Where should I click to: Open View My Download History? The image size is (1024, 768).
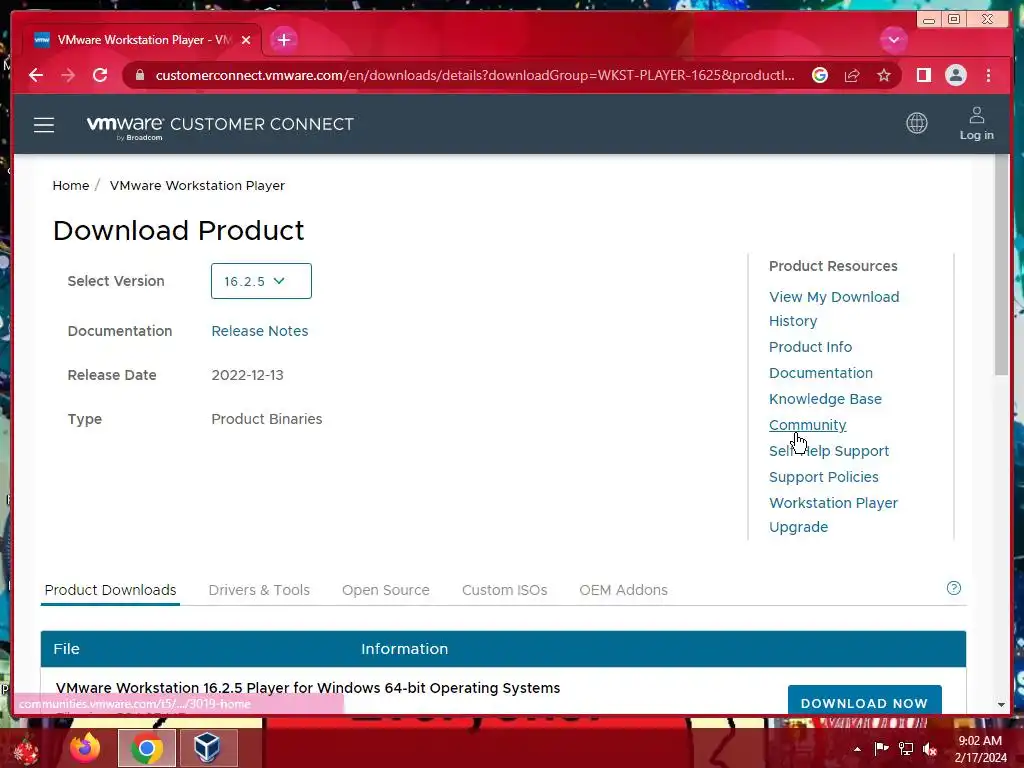(834, 309)
